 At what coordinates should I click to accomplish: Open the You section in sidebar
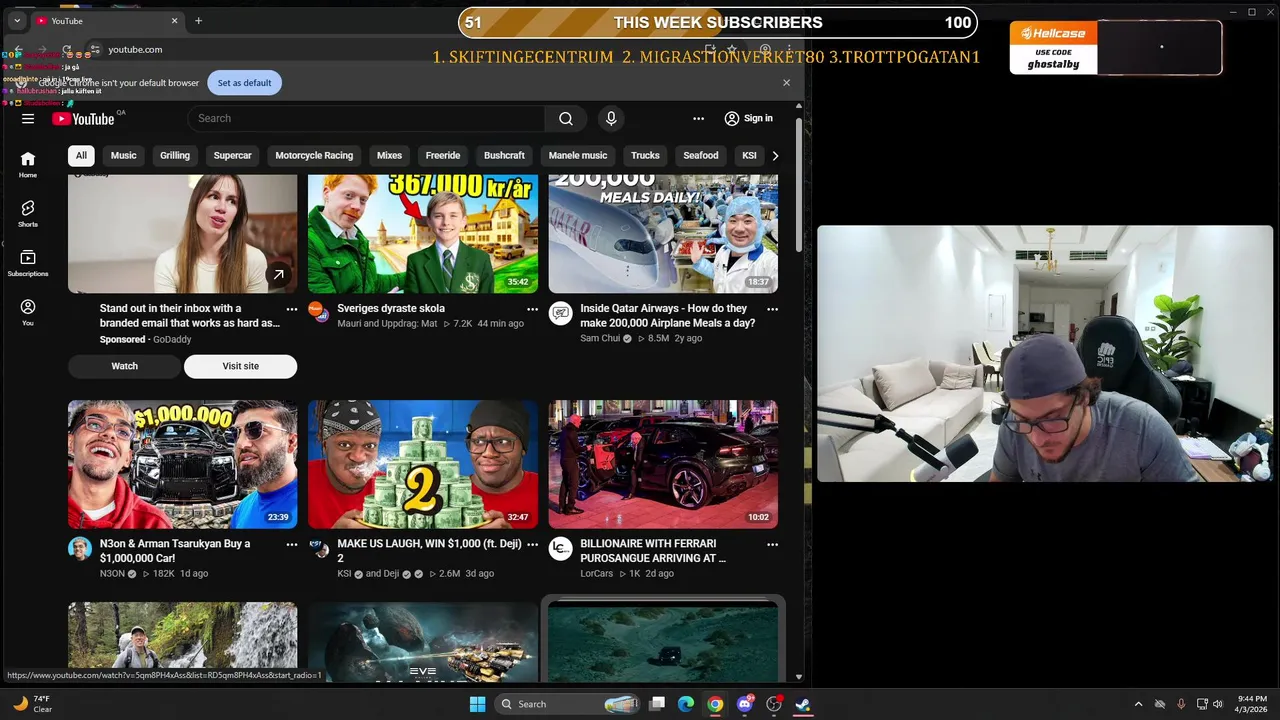click(x=28, y=312)
